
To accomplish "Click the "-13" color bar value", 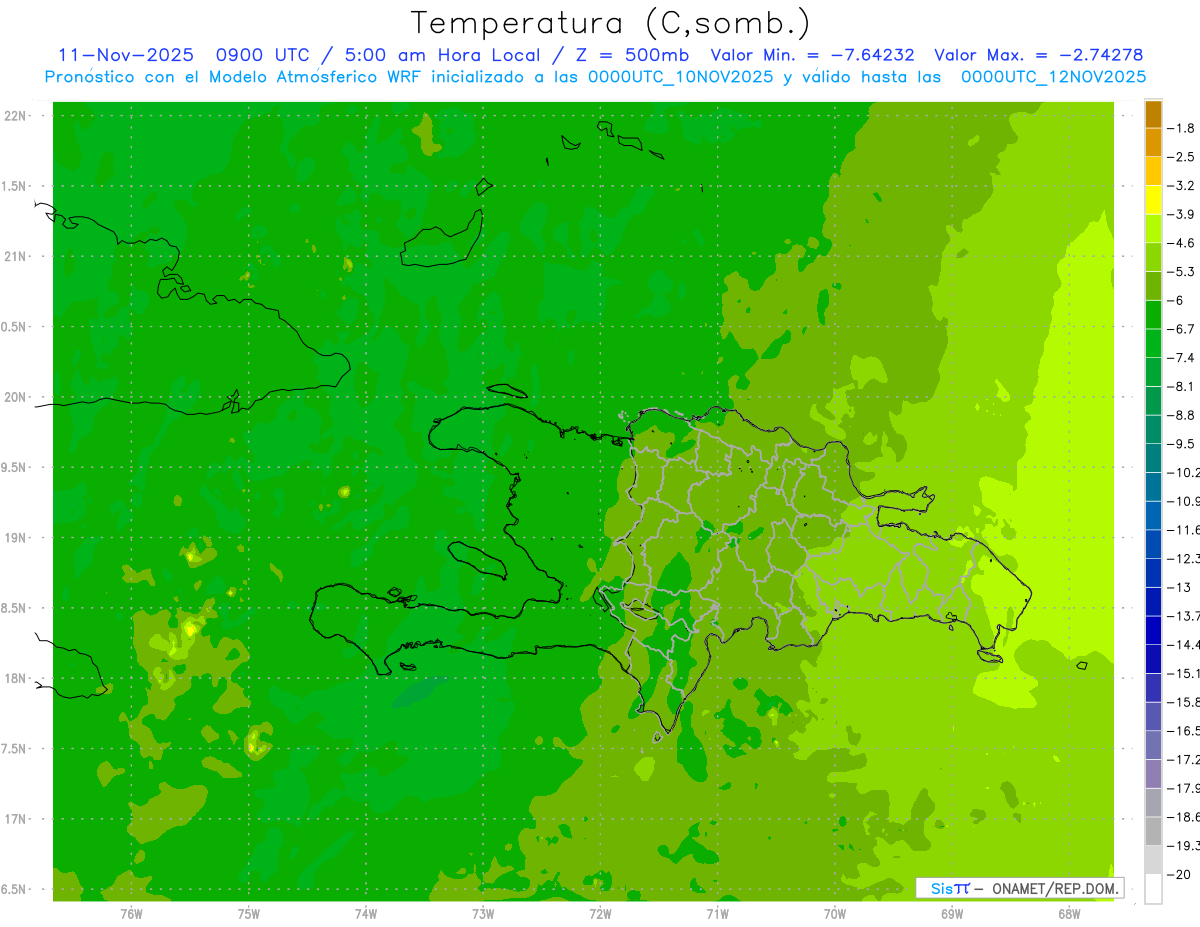I will (x=1178, y=587).
